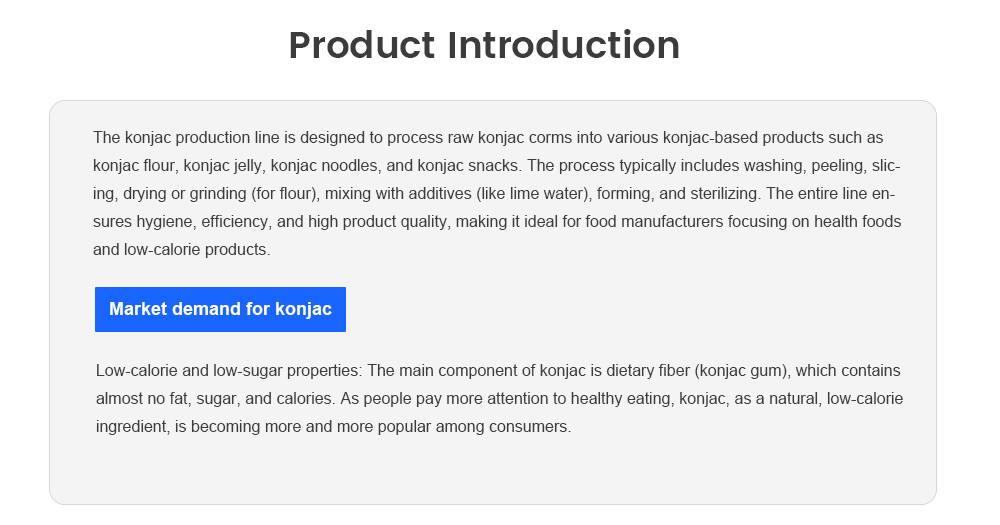
Task: Select the phrase 'konjac flour,' in the paragraph
Action: 136,166
